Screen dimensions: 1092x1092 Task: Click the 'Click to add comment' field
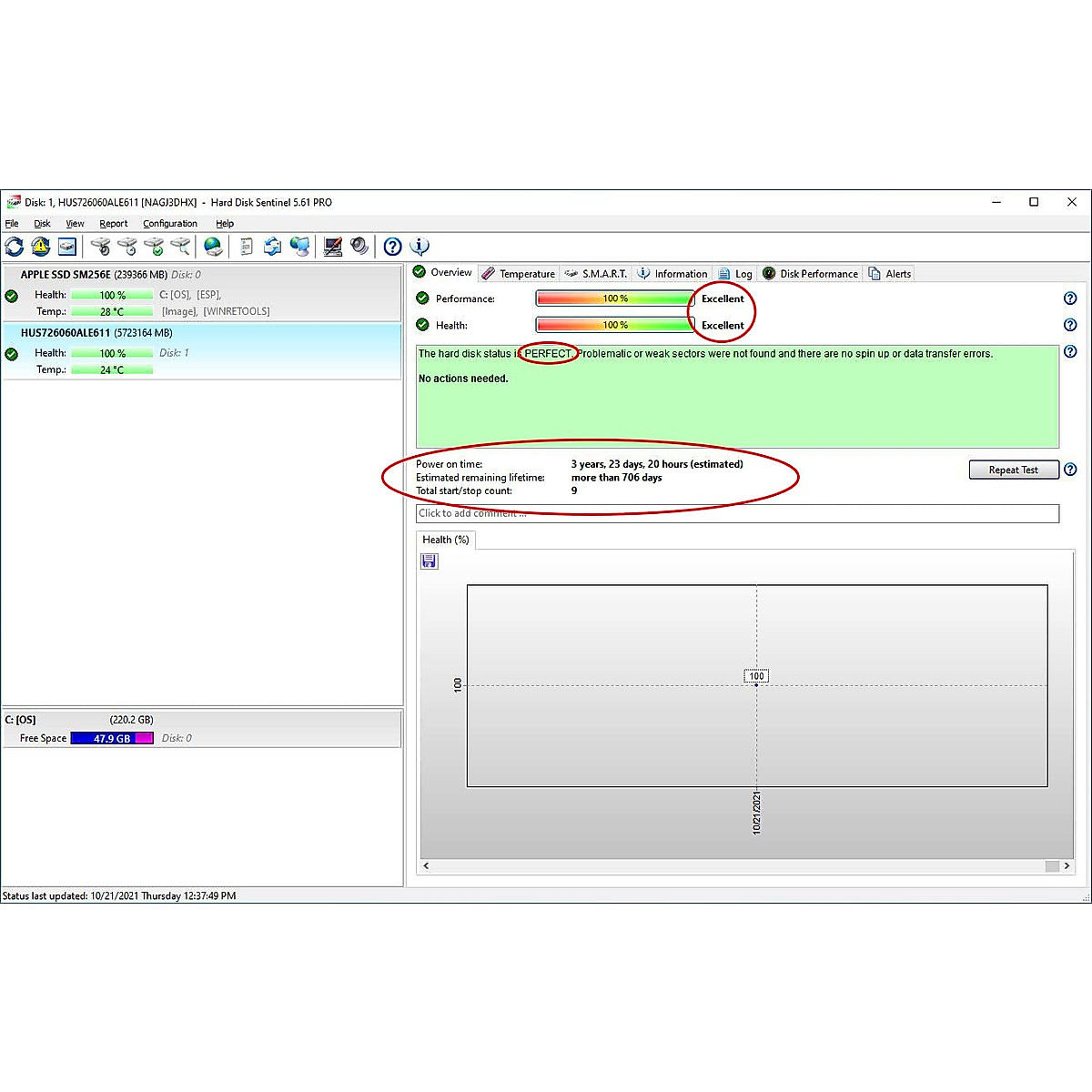tap(737, 514)
